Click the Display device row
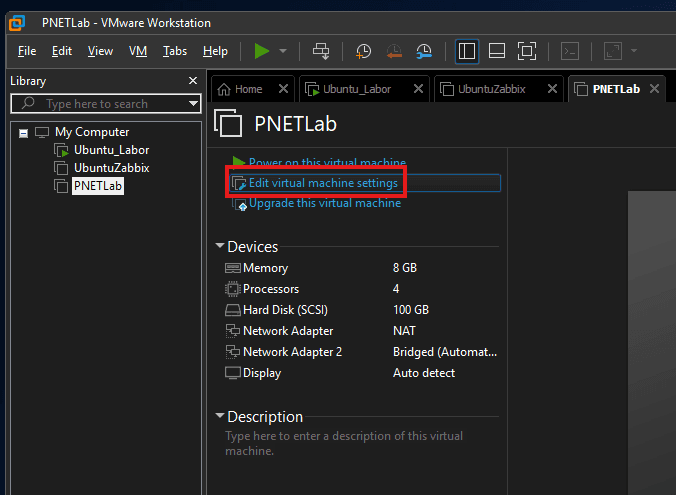The image size is (676, 495). coord(360,373)
